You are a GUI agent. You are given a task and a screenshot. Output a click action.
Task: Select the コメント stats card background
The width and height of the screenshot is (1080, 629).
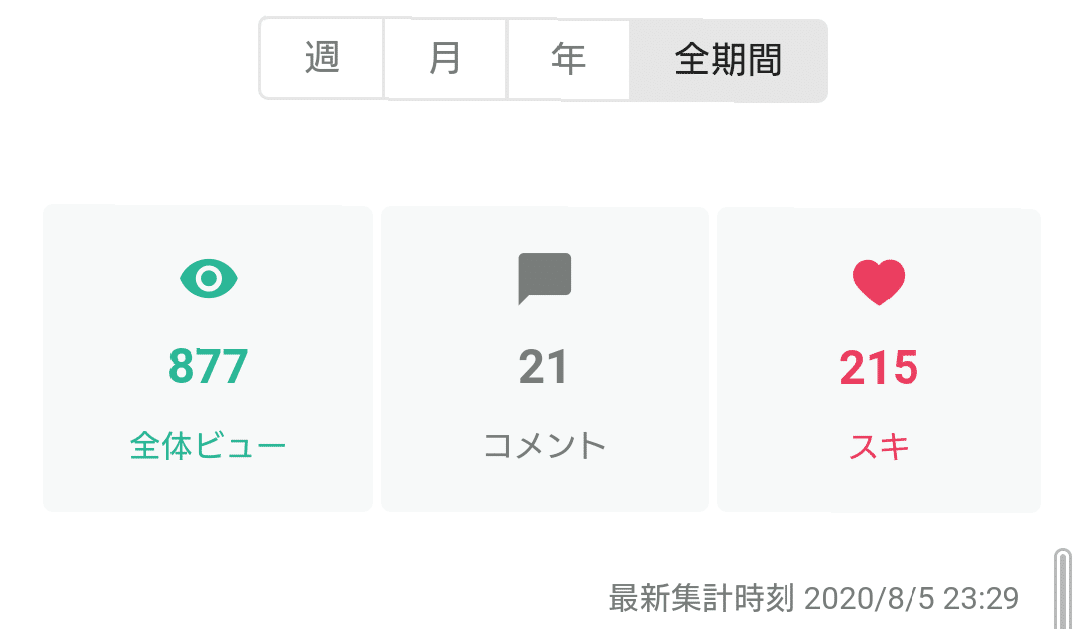(x=545, y=358)
